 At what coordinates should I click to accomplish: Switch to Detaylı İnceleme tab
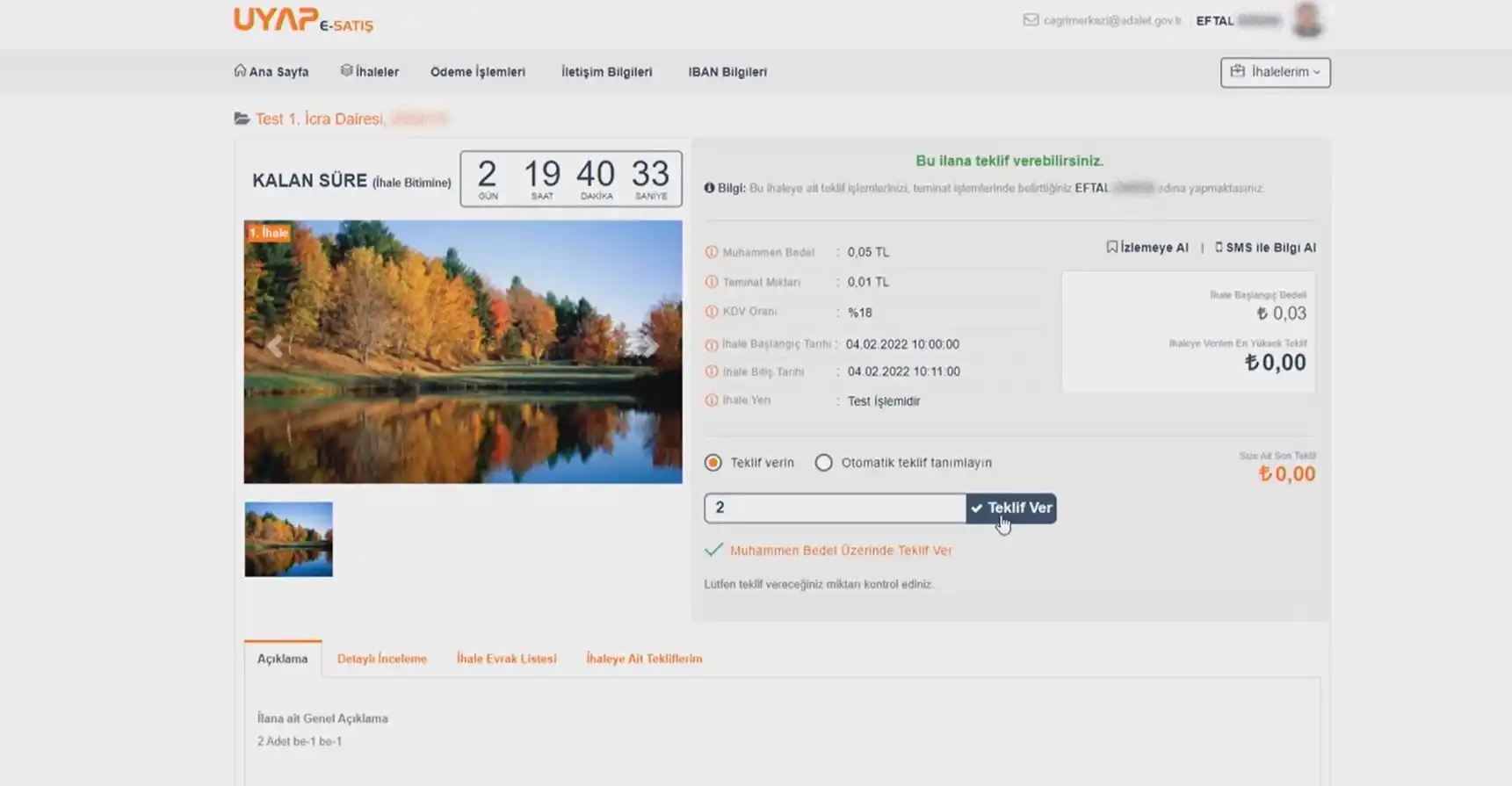click(x=381, y=659)
